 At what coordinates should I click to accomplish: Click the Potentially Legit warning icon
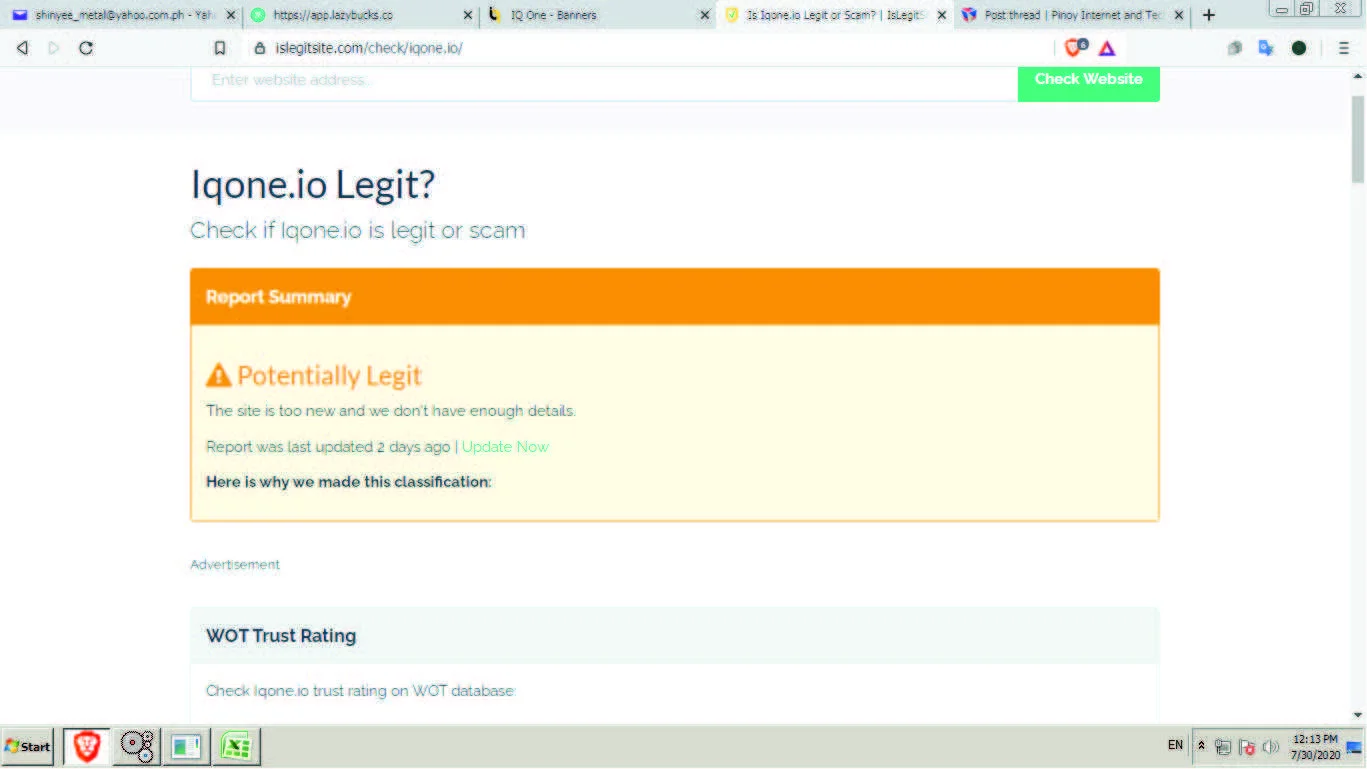218,375
